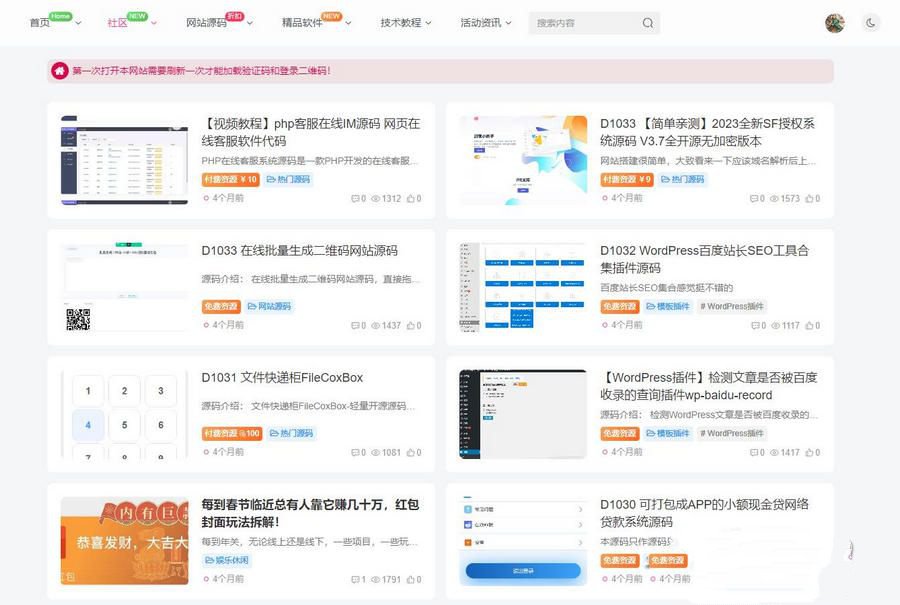Screen dimensions: 900x605
Task: Click the megaphone icon in announcement bar
Action: [59, 71]
